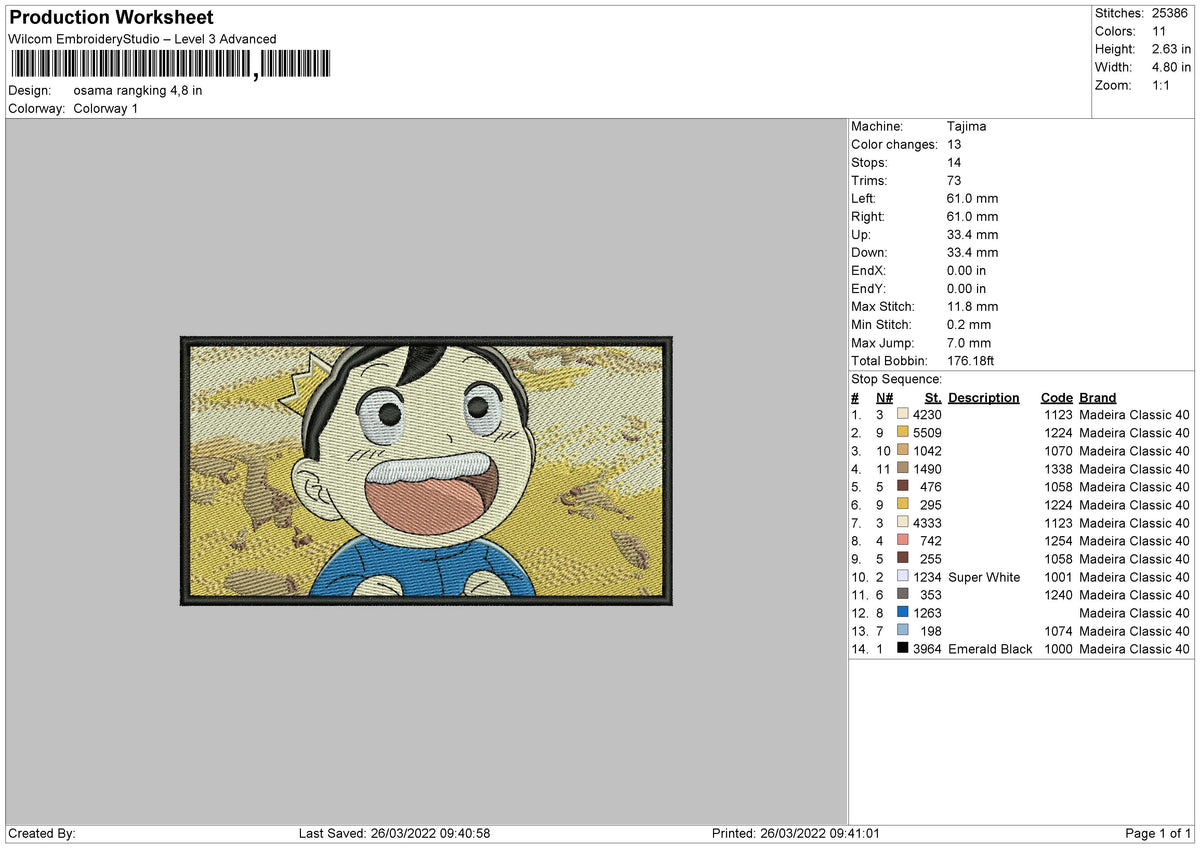Select code 1074 in stop 13 row

(x=1058, y=631)
